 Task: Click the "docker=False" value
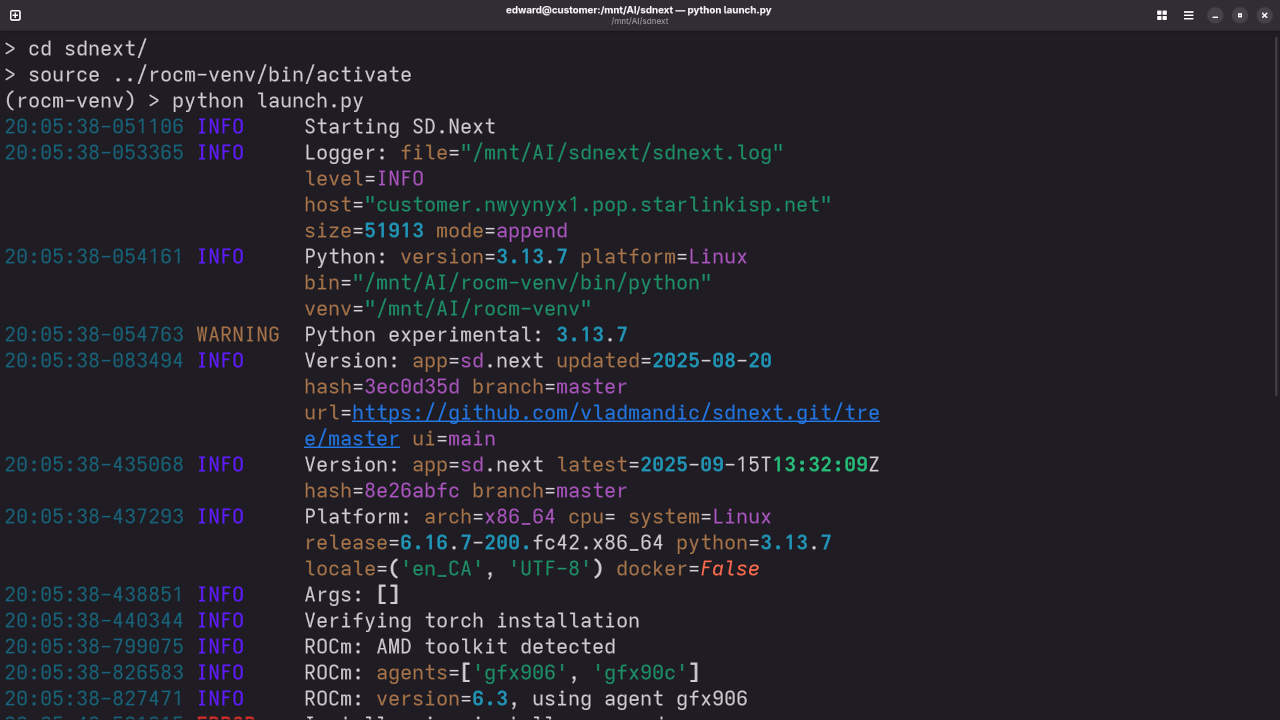[x=688, y=569]
